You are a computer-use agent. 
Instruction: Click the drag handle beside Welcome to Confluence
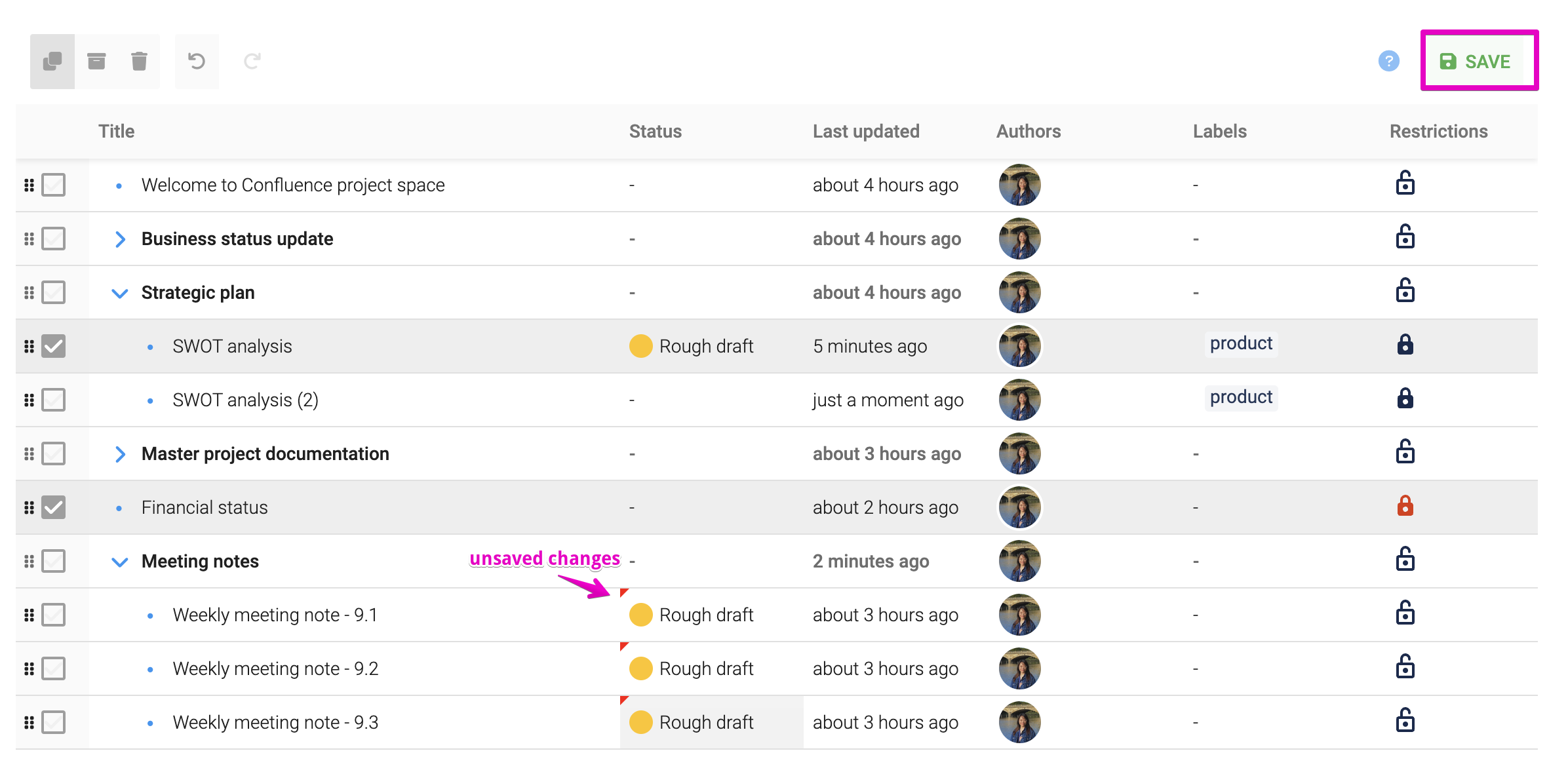point(29,185)
